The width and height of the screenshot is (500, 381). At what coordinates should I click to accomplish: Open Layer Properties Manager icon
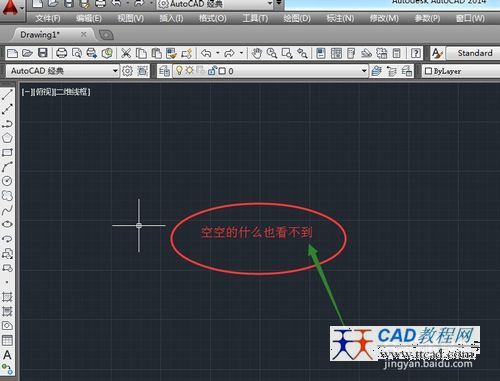click(164, 71)
